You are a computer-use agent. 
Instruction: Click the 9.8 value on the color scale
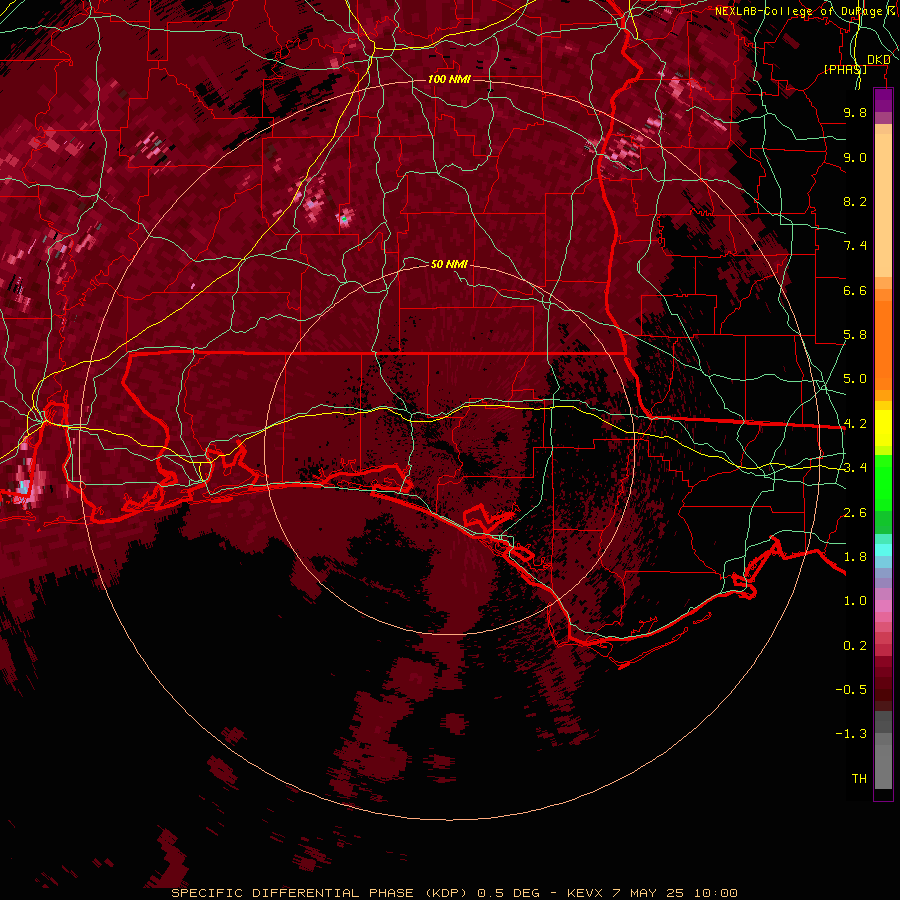click(x=855, y=112)
